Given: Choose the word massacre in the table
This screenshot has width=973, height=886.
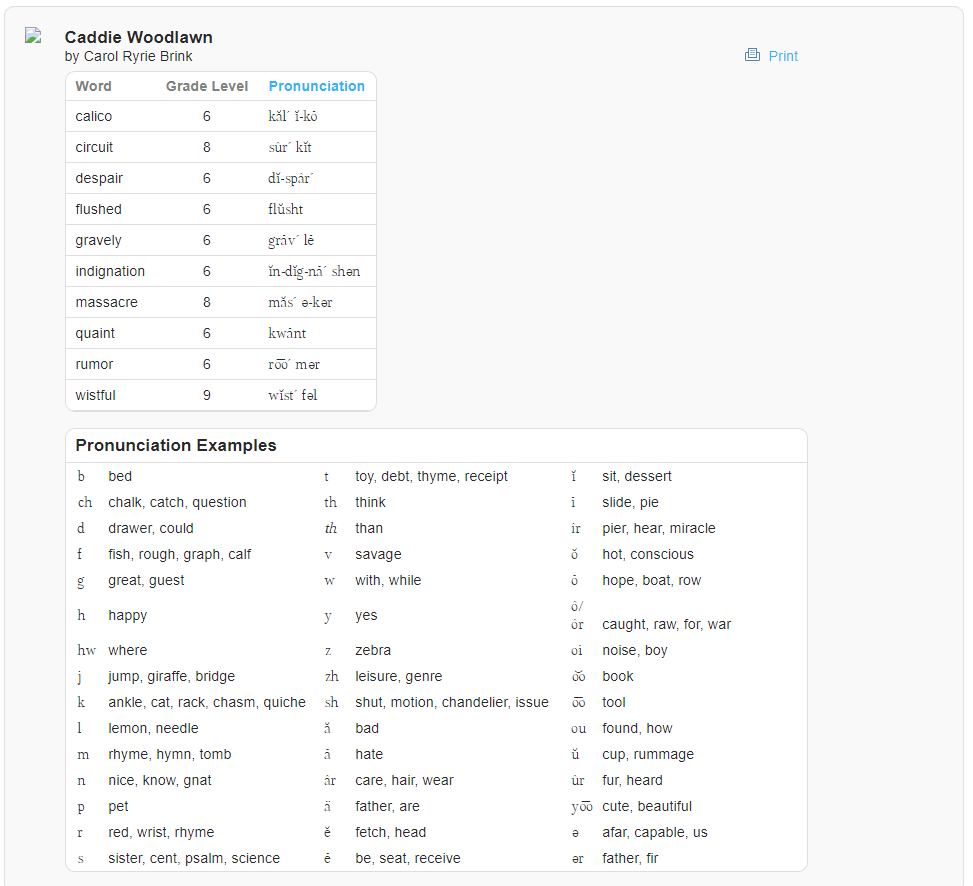Looking at the screenshot, I should (106, 302).
